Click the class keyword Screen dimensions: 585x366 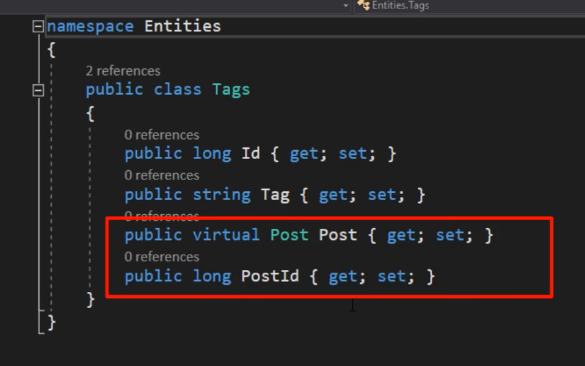[x=178, y=90]
